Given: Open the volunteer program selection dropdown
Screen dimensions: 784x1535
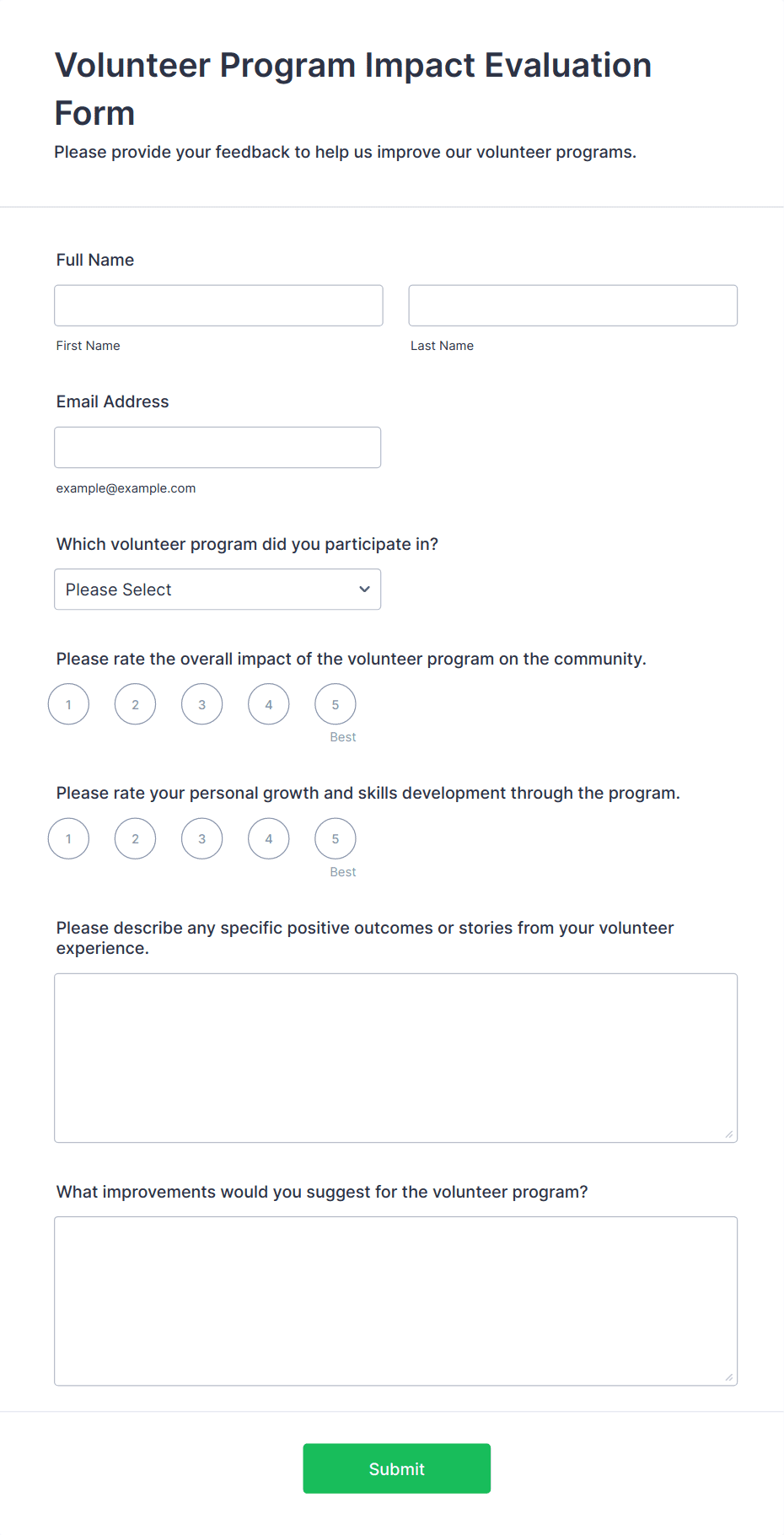Looking at the screenshot, I should tap(217, 589).
